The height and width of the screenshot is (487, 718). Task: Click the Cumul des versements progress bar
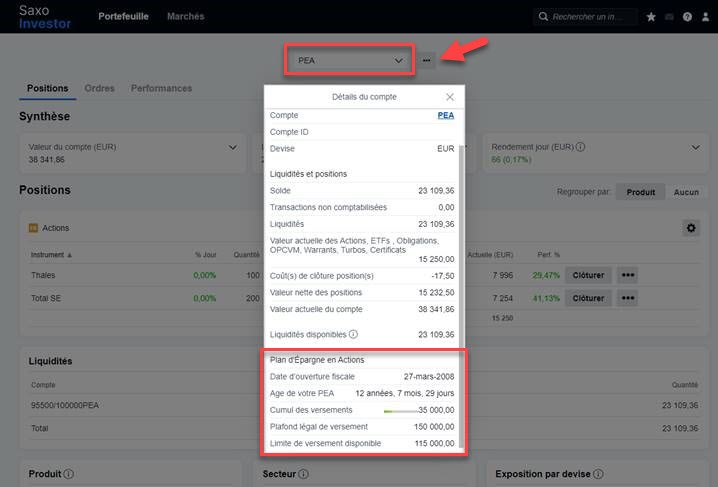pyautogui.click(x=400, y=411)
